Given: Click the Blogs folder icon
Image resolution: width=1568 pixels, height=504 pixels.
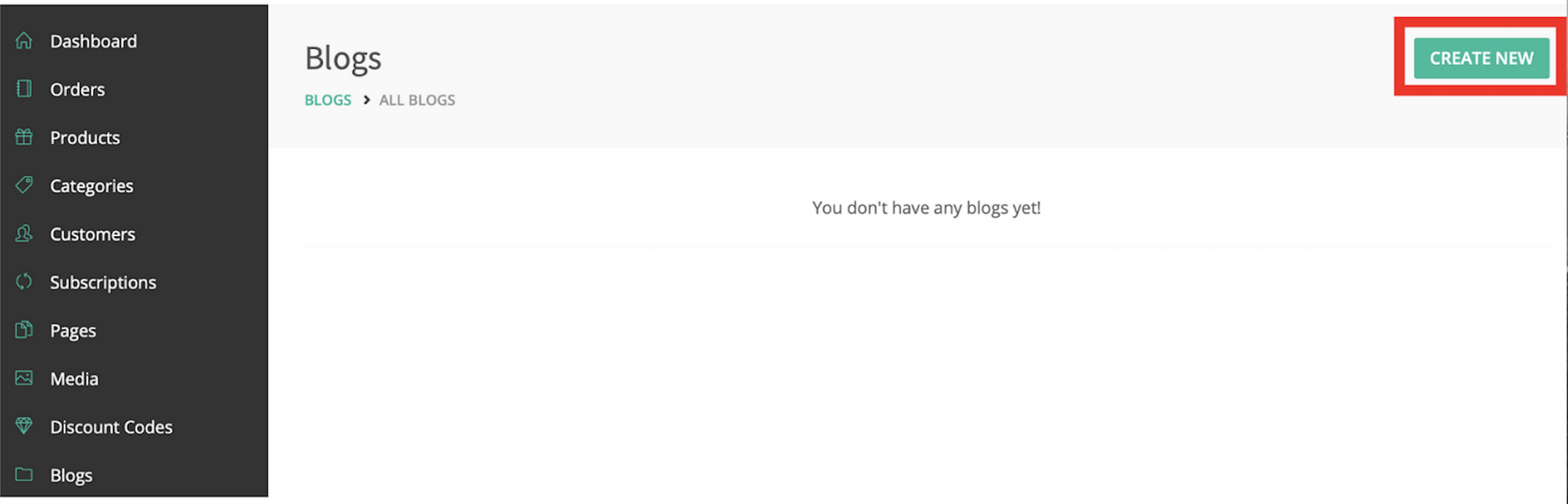Looking at the screenshot, I should tap(24, 475).
